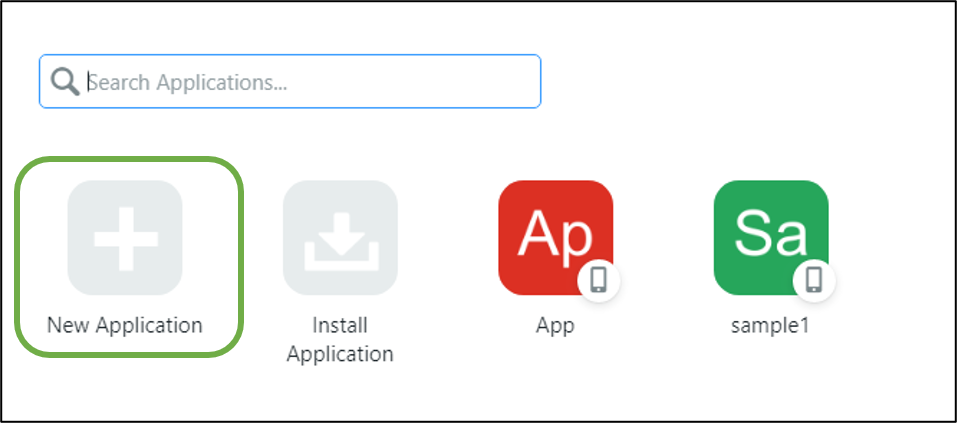Click the word Install under download icon
Viewport: 957px width, 423px height.
[x=340, y=325]
